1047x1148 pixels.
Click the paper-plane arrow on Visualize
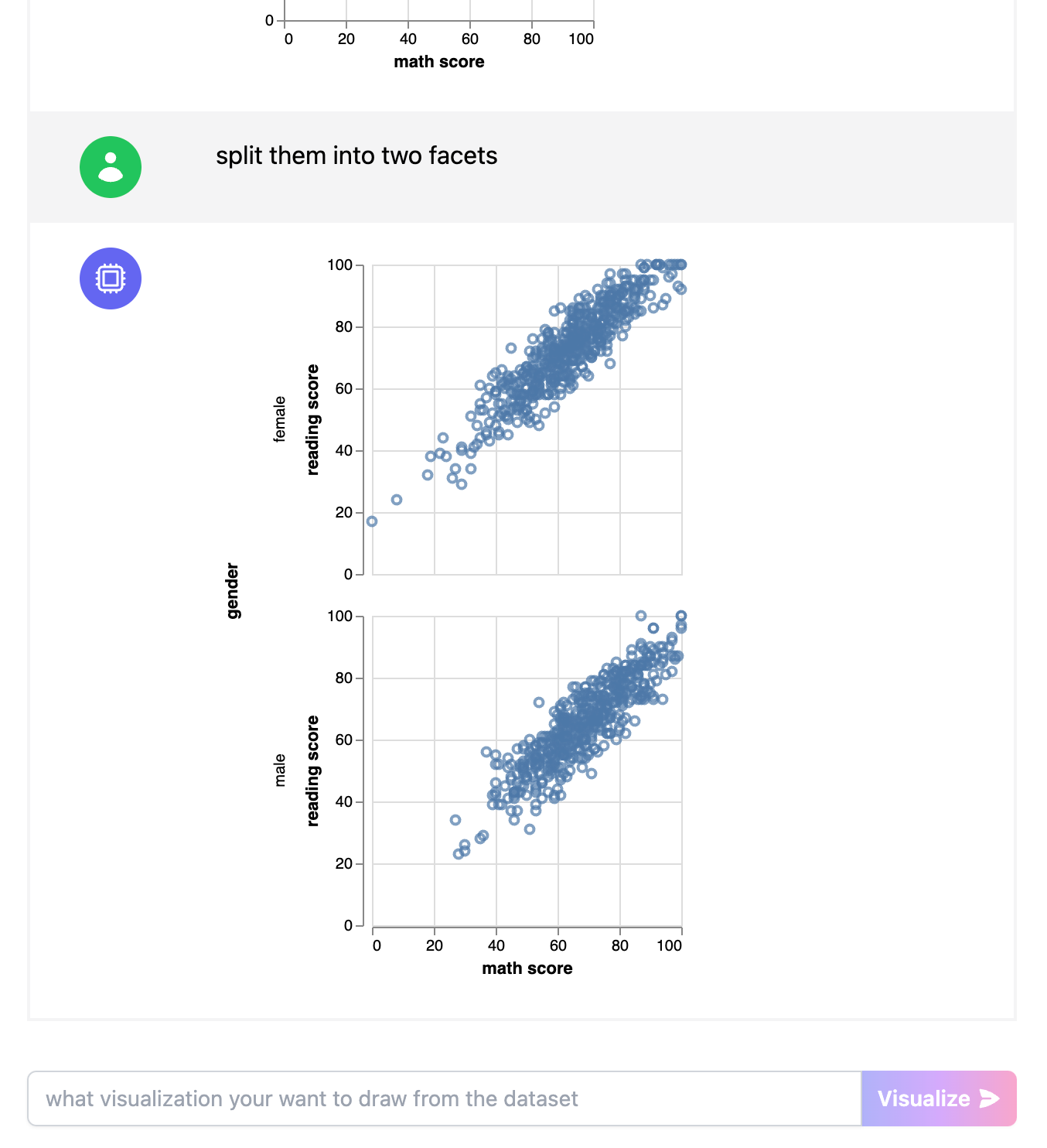(x=989, y=1098)
